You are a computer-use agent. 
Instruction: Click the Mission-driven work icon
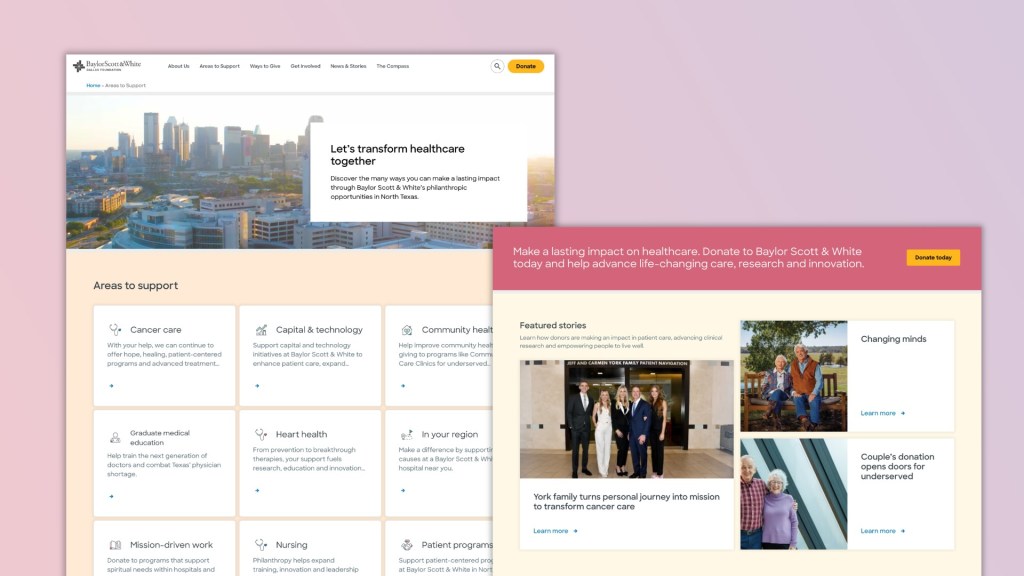[115, 545]
